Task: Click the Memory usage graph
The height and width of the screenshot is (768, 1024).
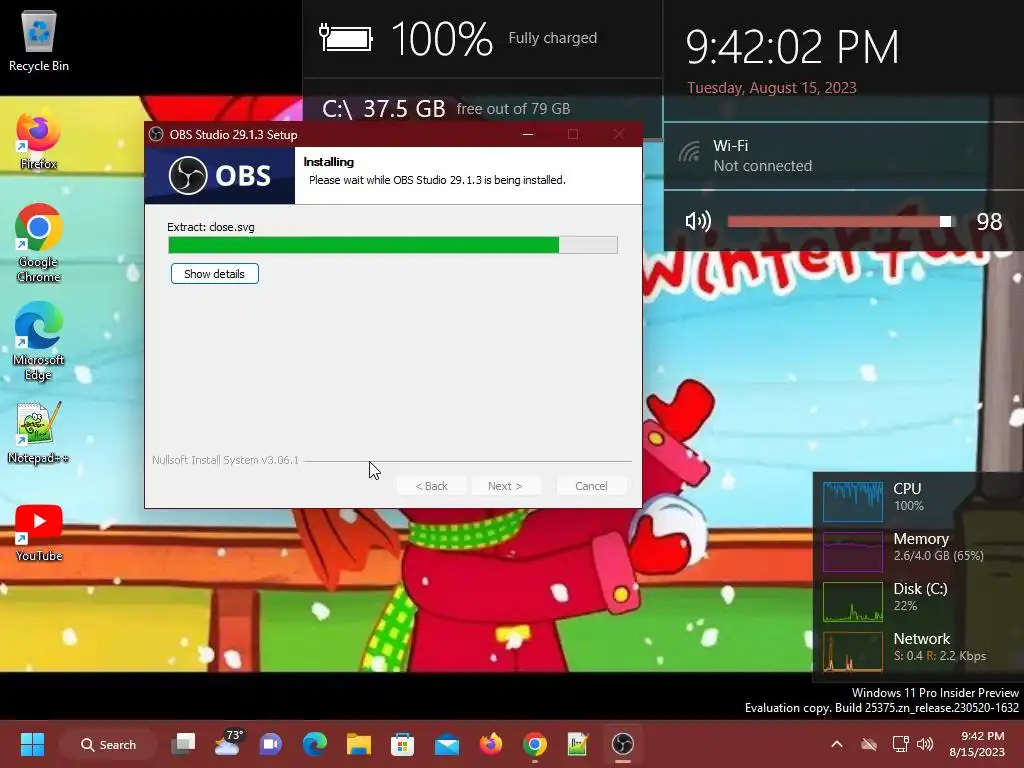Action: click(x=853, y=552)
